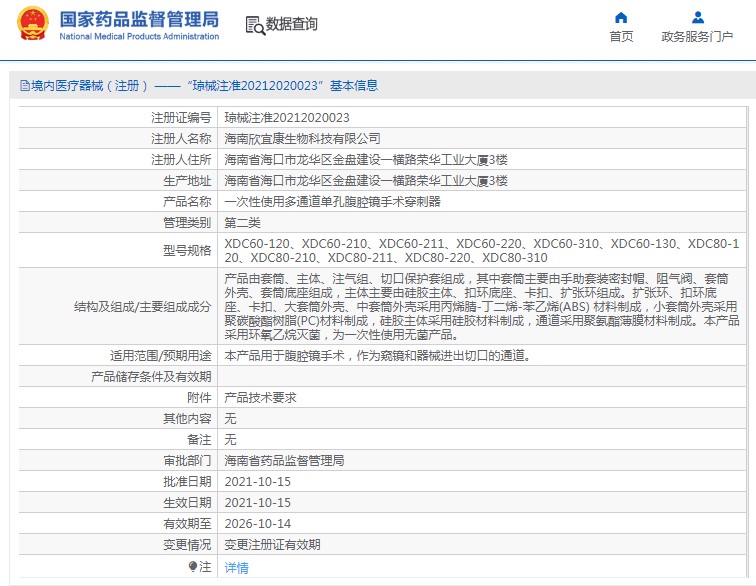Click the 注册人住所 address value
756x586 pixels.
365,160
